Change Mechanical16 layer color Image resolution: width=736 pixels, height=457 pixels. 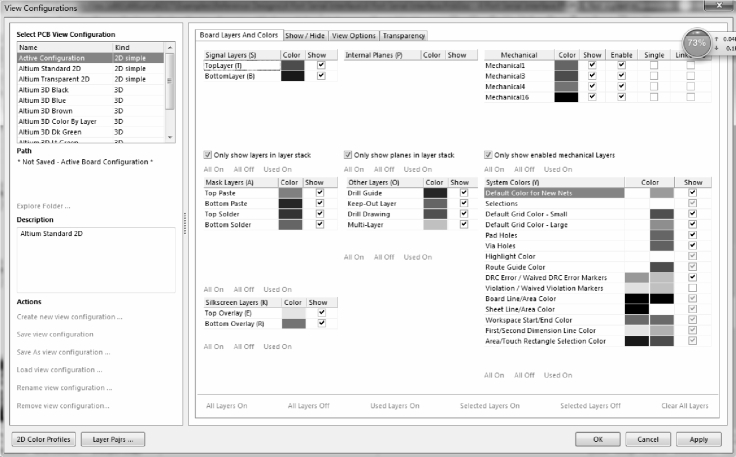pyautogui.click(x=566, y=97)
